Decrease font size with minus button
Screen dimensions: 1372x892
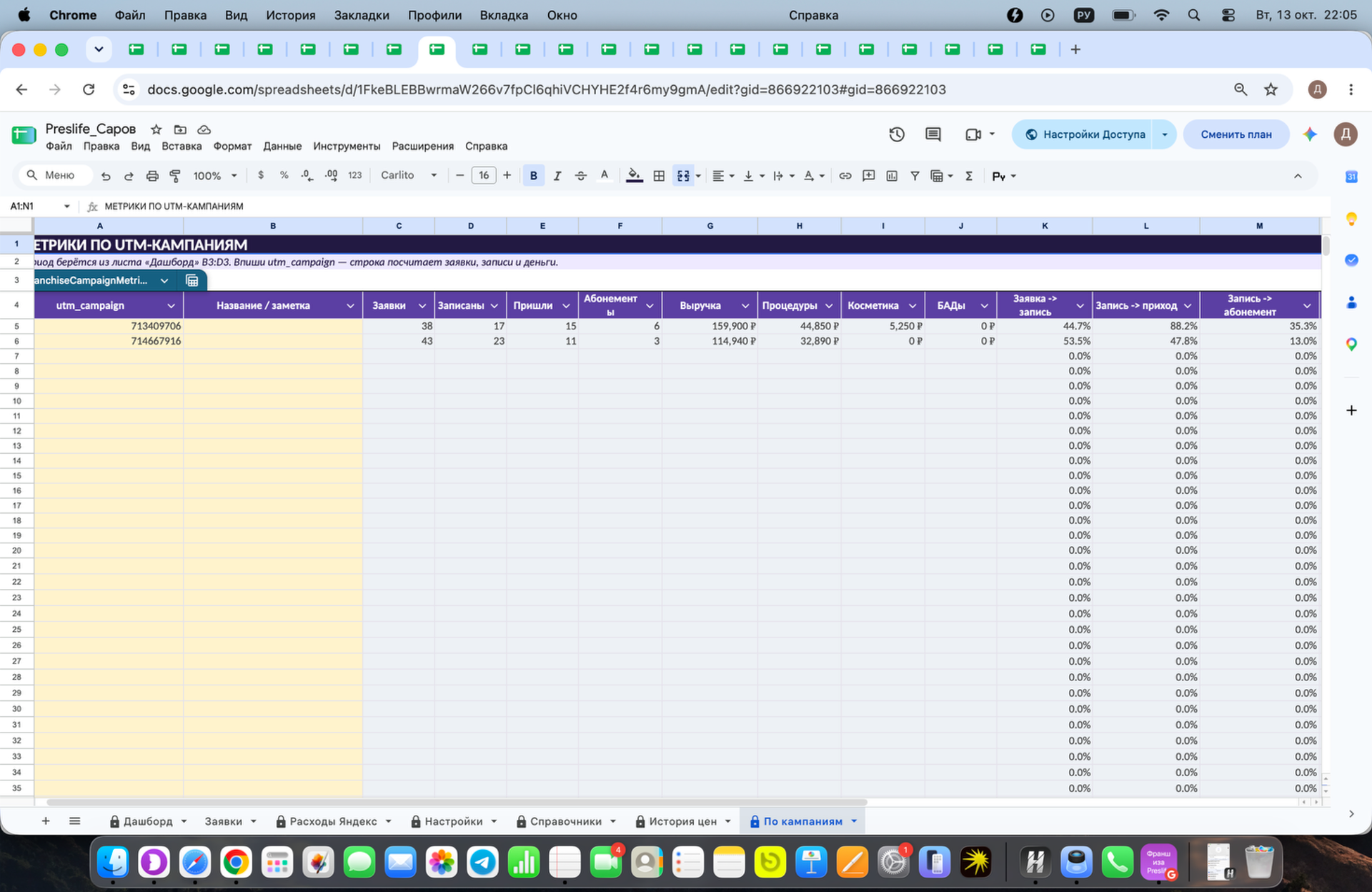click(459, 176)
